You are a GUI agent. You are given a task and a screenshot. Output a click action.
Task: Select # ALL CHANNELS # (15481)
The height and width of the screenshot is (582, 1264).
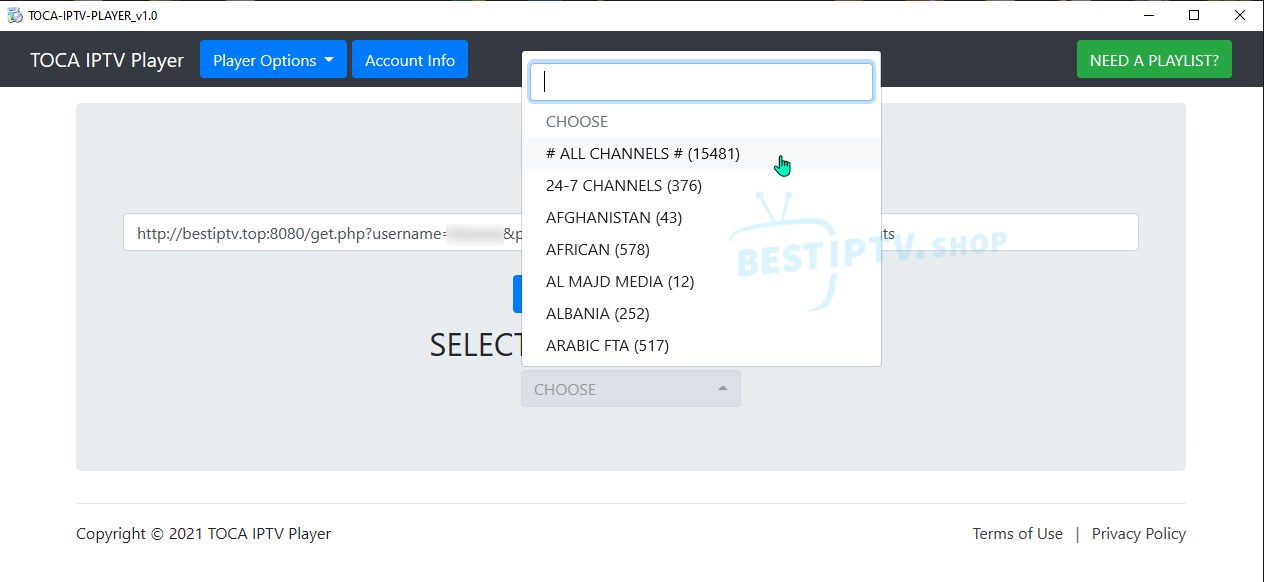pos(701,153)
